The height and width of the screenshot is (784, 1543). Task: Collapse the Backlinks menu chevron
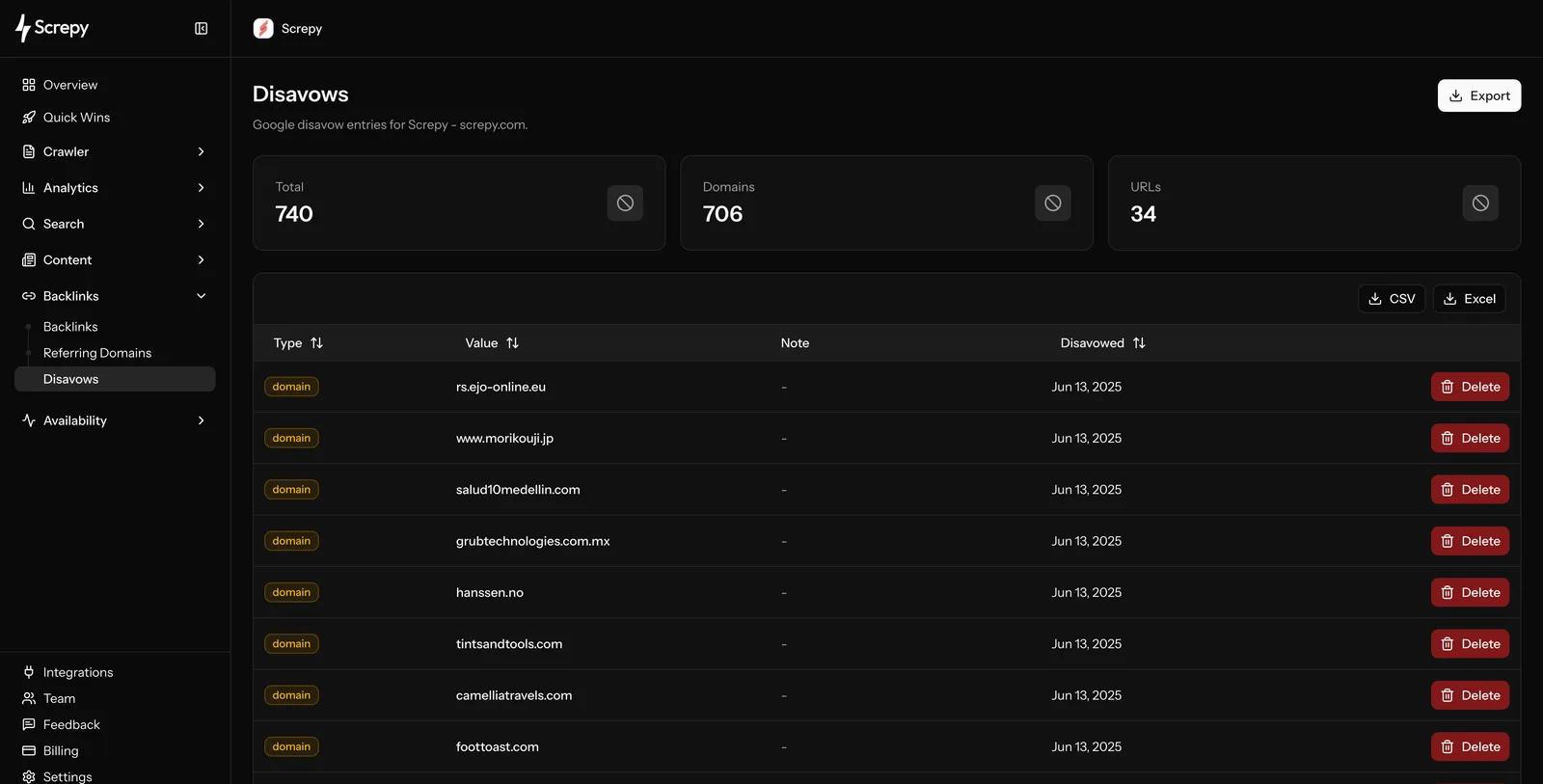tap(201, 296)
